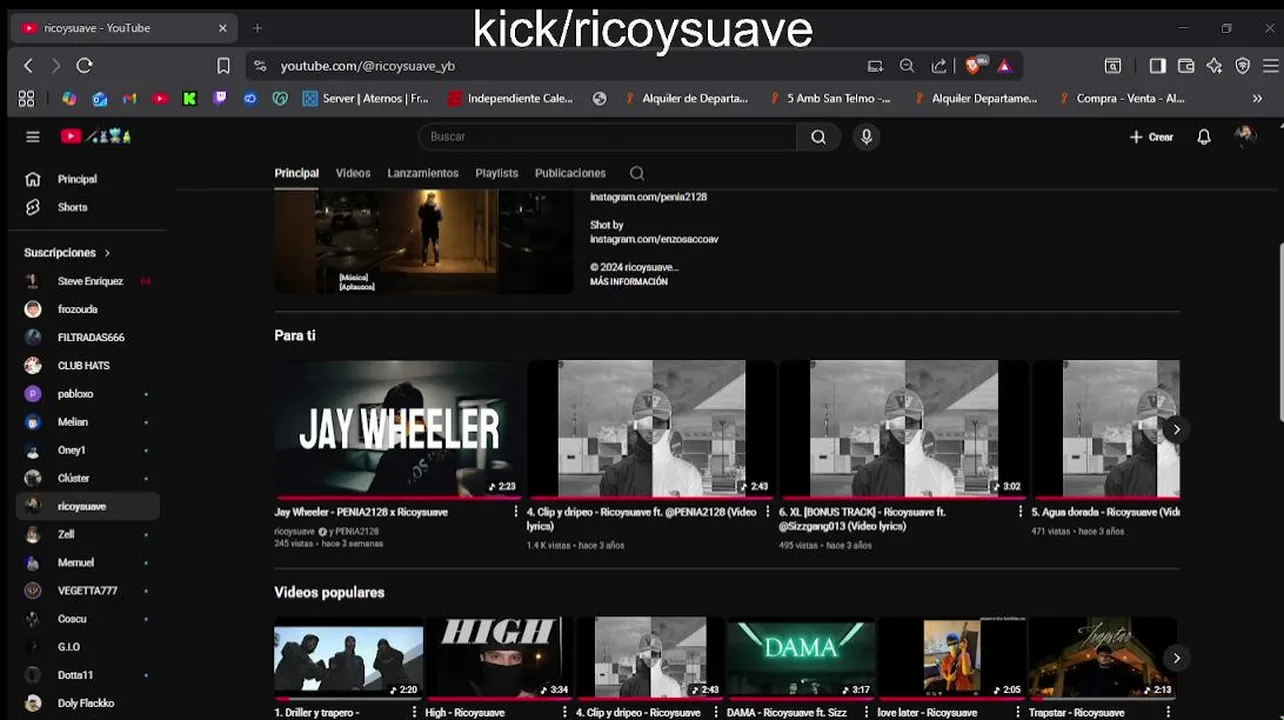
Task: Show more Para ti videos with next arrow
Action: pyautogui.click(x=1176, y=430)
